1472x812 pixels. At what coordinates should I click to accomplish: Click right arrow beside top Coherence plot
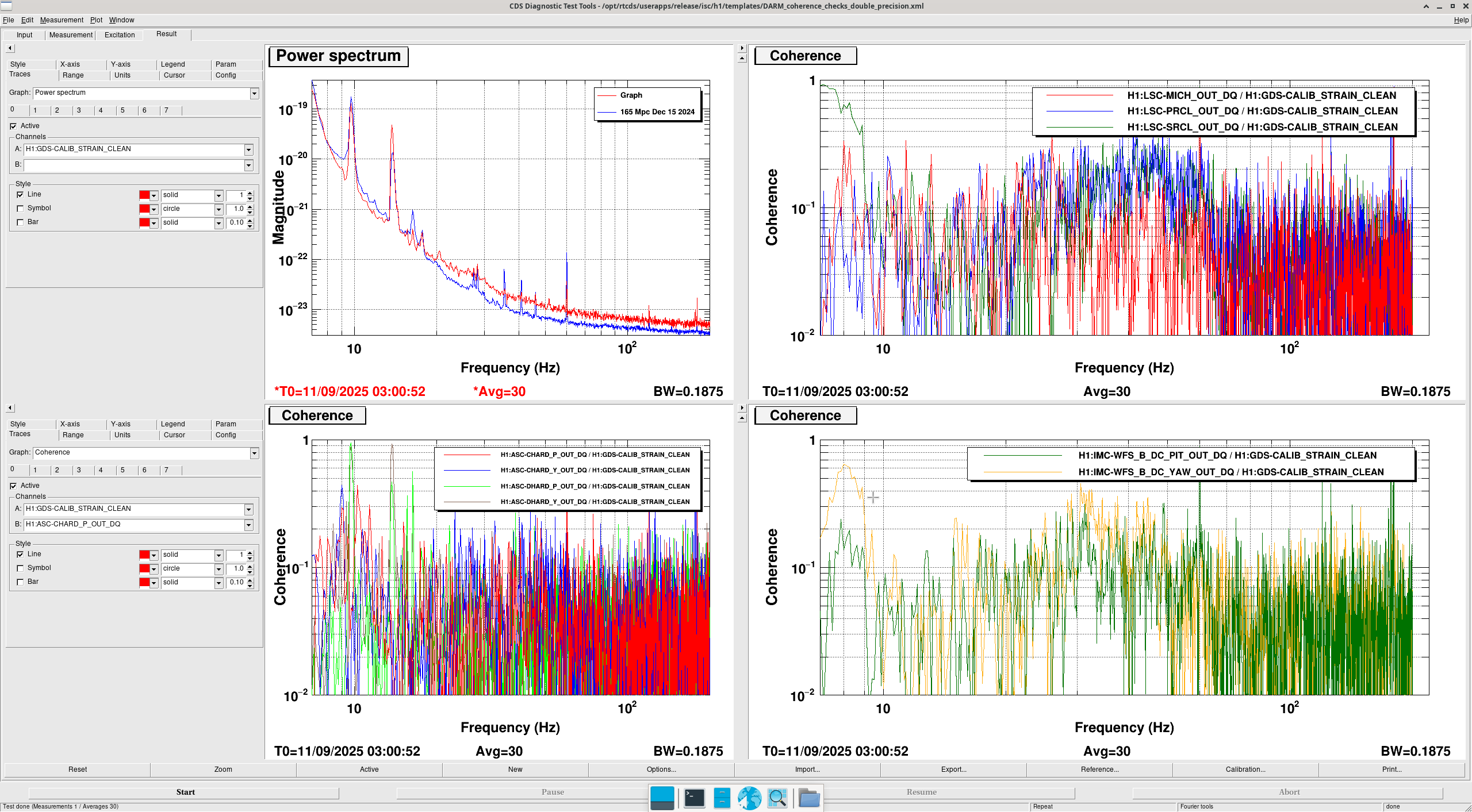tap(742, 48)
